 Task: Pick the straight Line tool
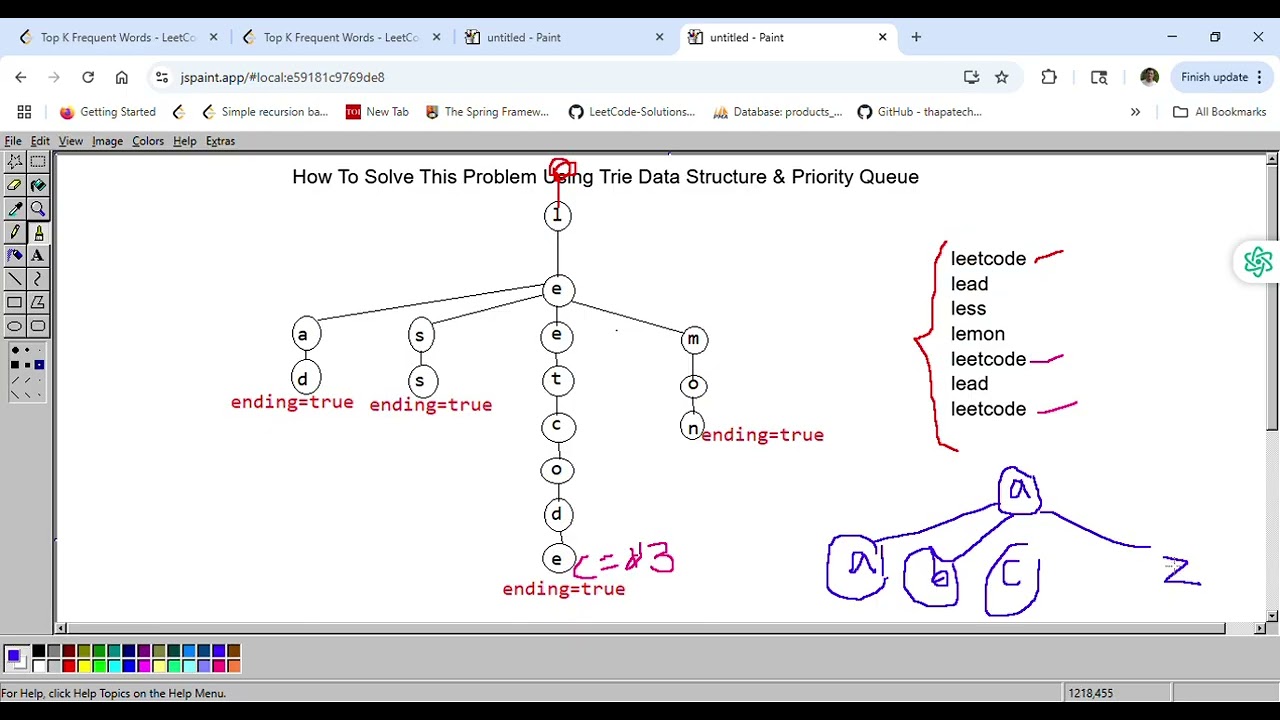pyautogui.click(x=15, y=279)
